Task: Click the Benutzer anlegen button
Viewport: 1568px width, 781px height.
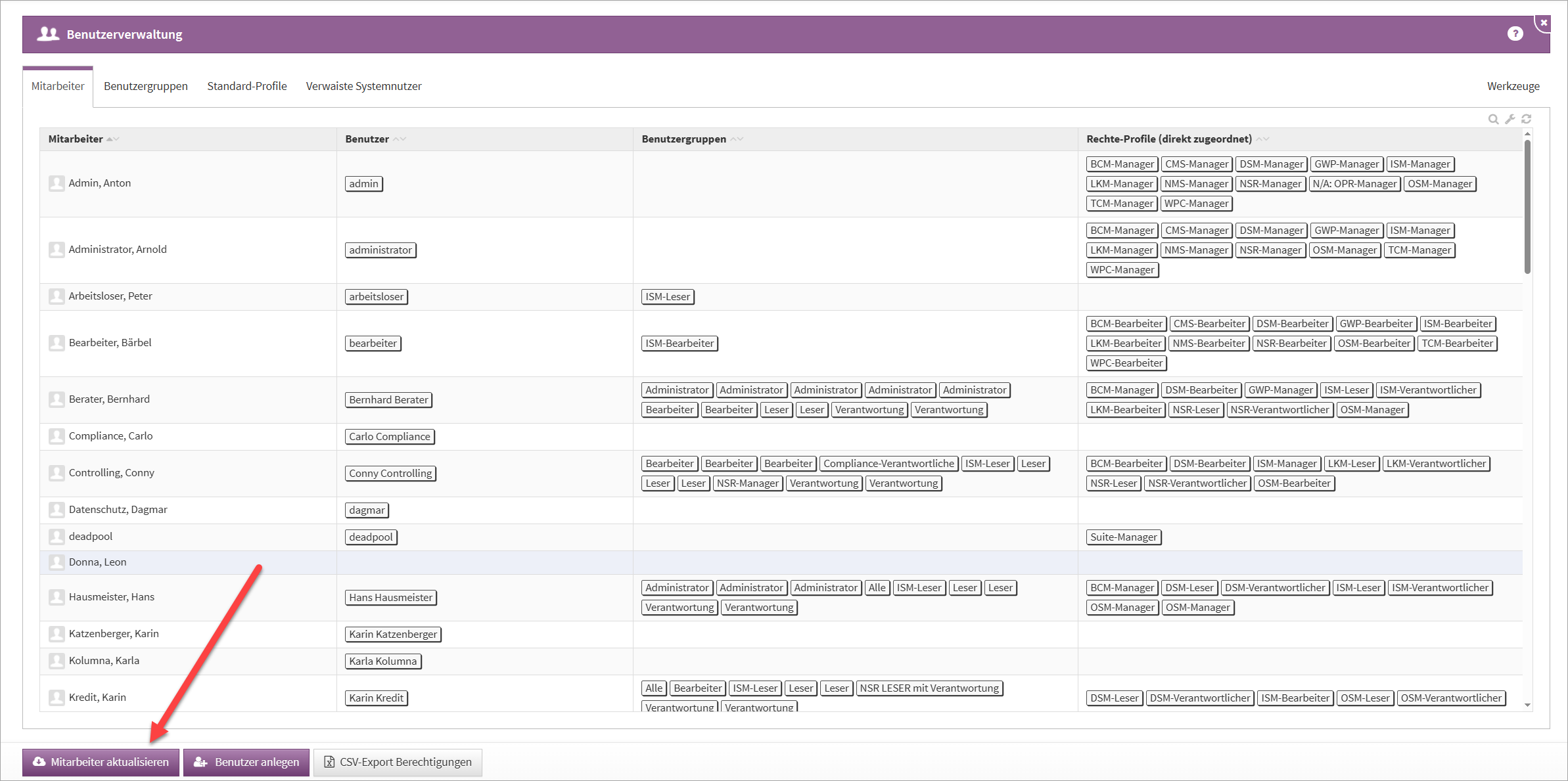Action: pyautogui.click(x=246, y=762)
